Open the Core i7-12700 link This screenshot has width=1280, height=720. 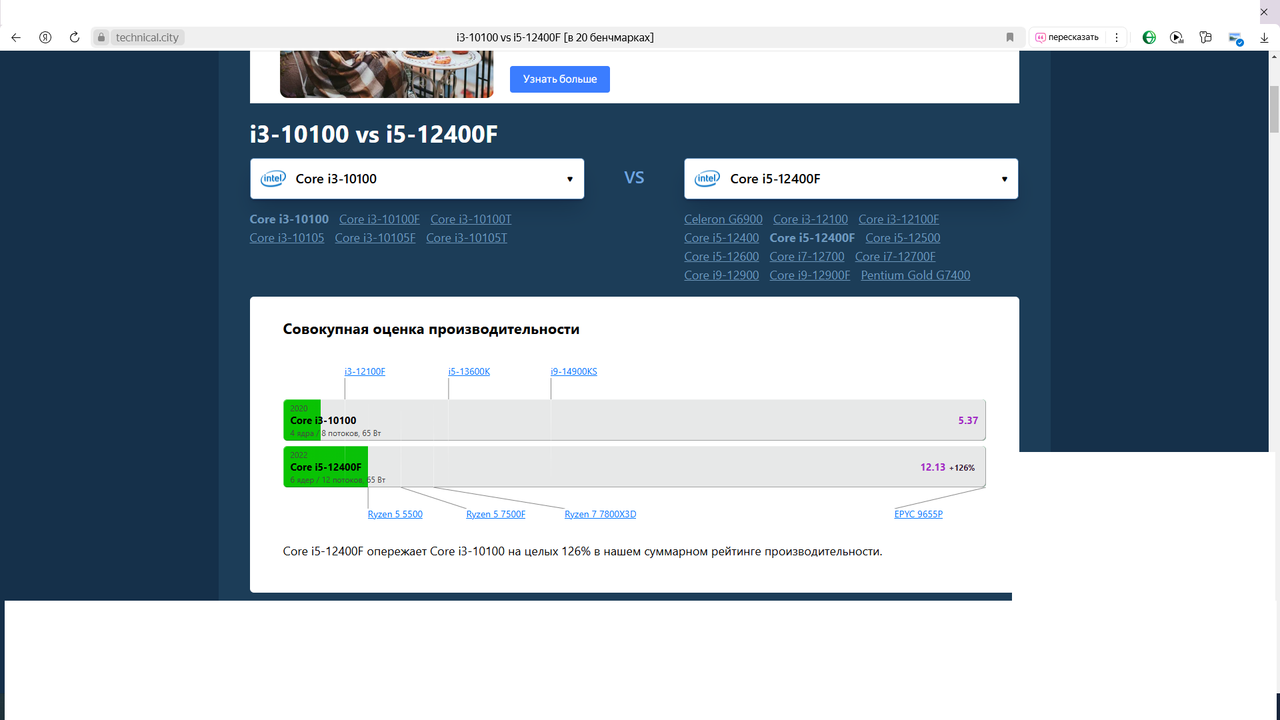807,257
